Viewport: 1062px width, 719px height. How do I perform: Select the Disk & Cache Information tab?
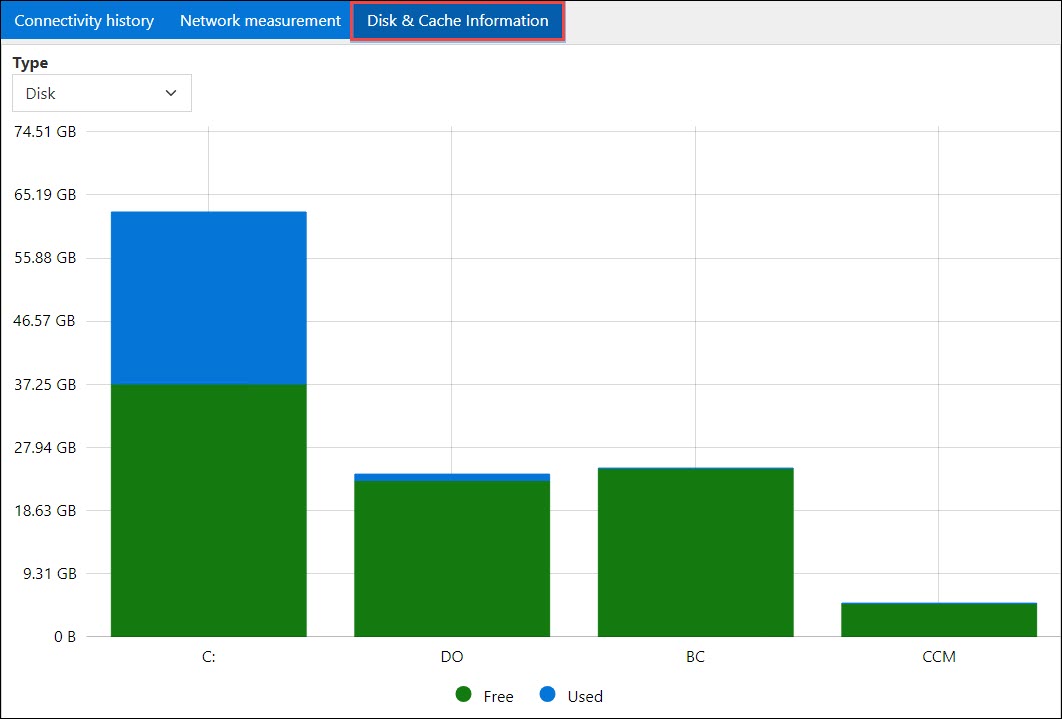(x=457, y=21)
